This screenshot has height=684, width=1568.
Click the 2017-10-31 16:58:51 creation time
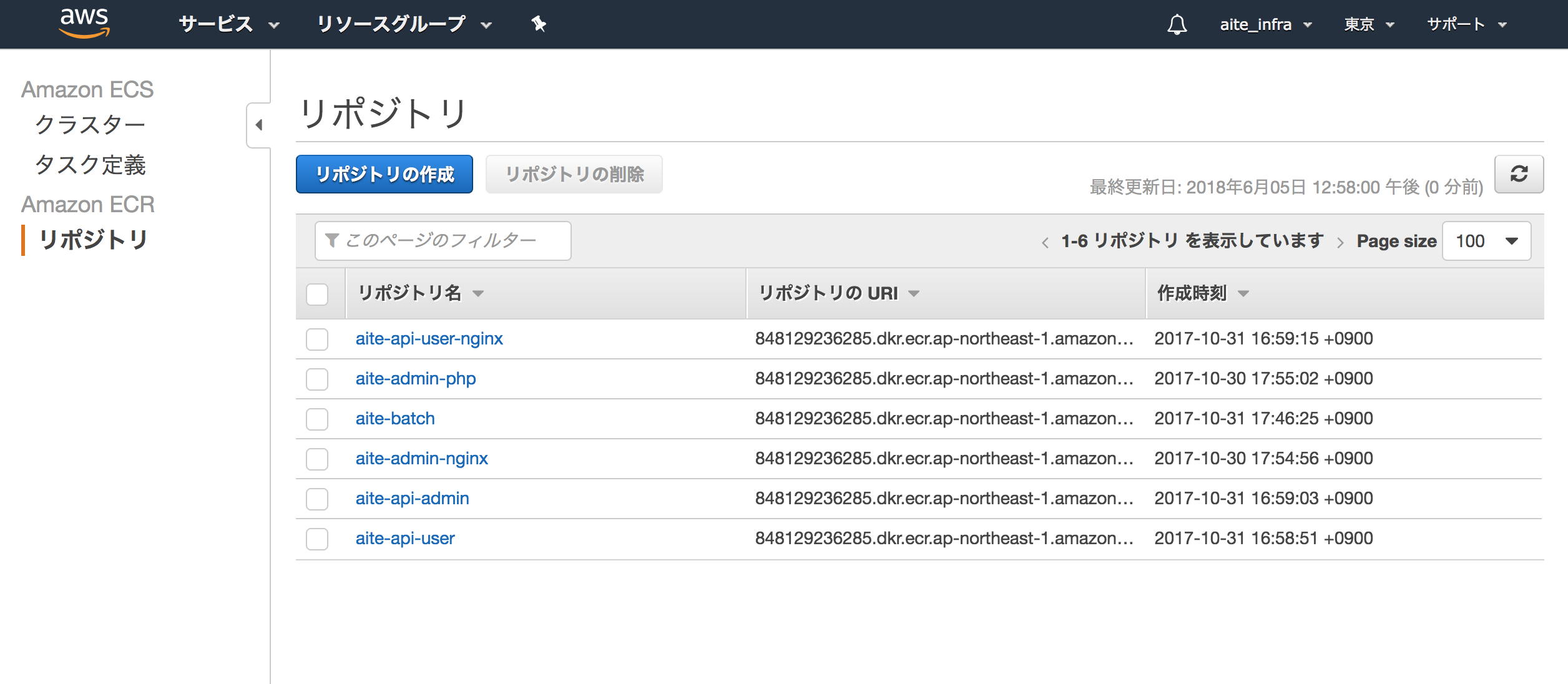click(x=1263, y=539)
